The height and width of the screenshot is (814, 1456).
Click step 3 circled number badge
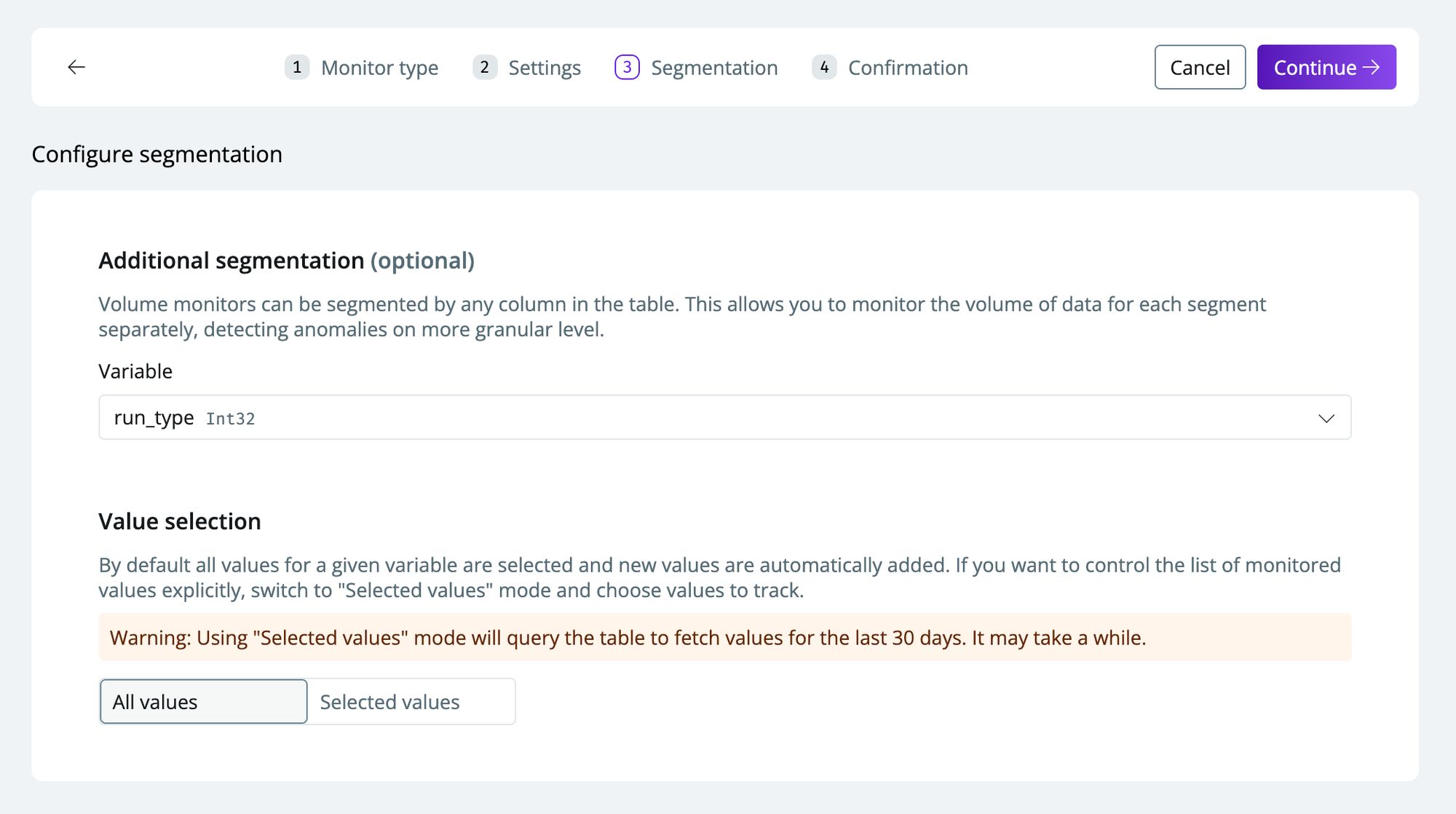coord(627,67)
